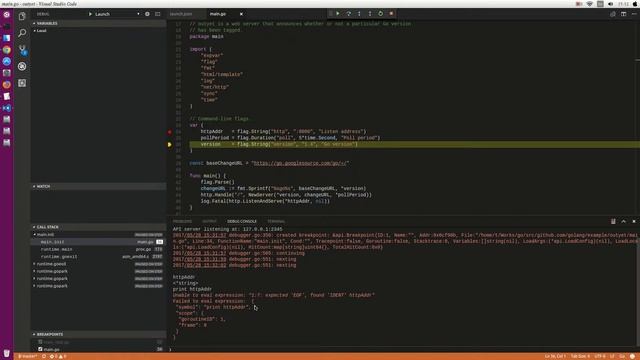
Task: Open the Debug view in activity bar
Action: 22,66
